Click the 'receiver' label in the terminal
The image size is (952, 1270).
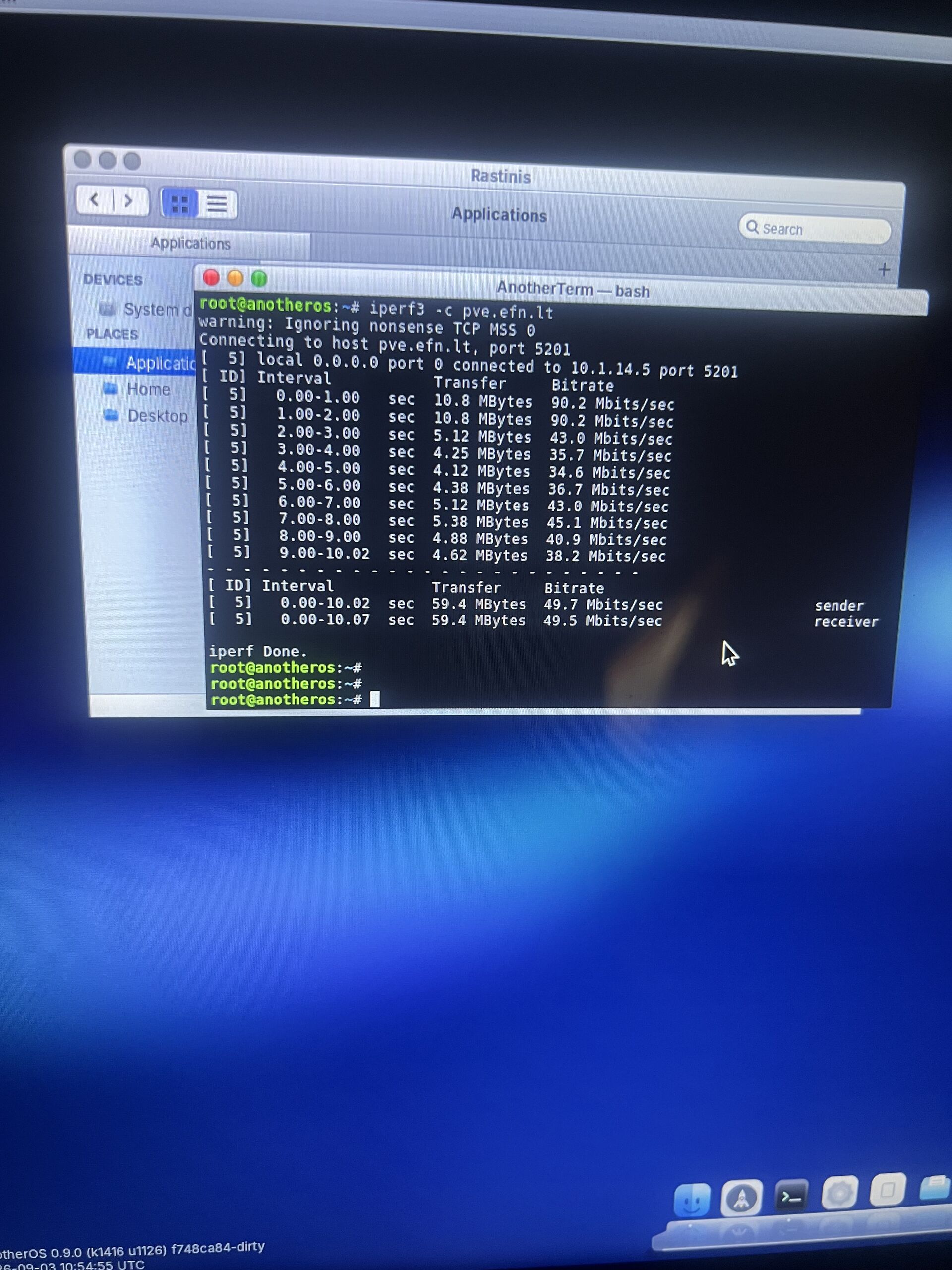[x=846, y=621]
